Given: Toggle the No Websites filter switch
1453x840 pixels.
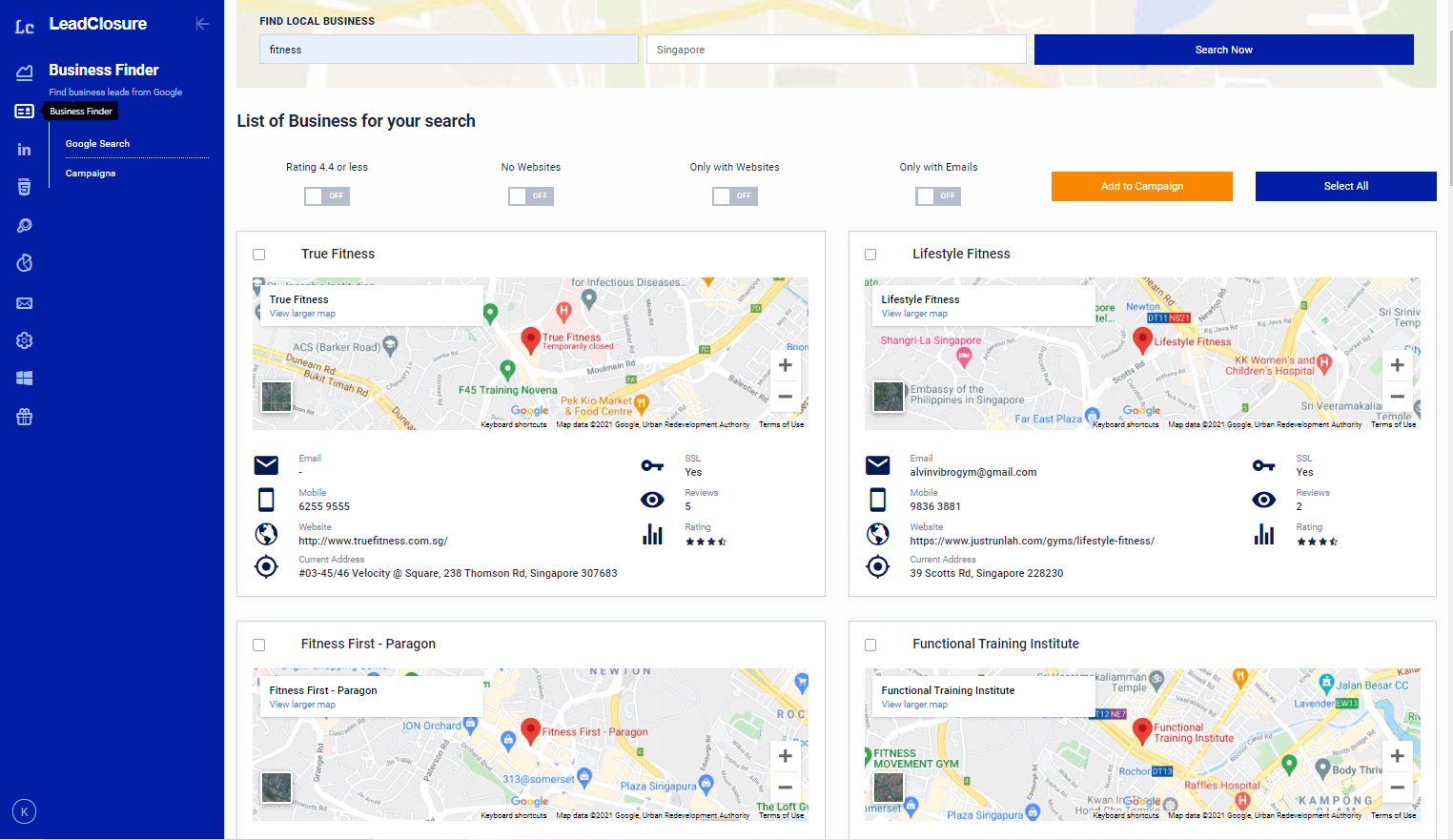Looking at the screenshot, I should pos(531,196).
